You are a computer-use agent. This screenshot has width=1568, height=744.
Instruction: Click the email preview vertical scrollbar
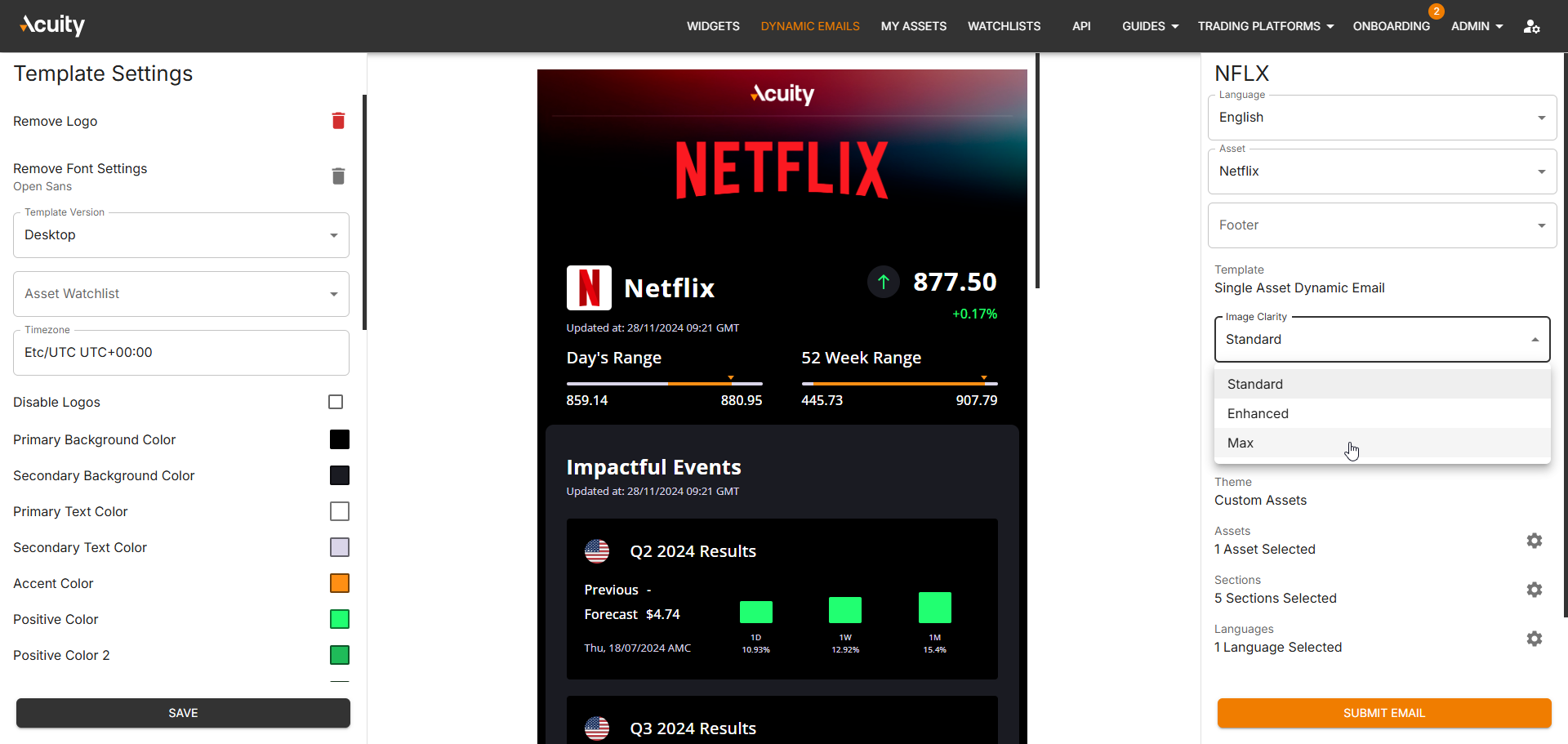tap(1037, 172)
